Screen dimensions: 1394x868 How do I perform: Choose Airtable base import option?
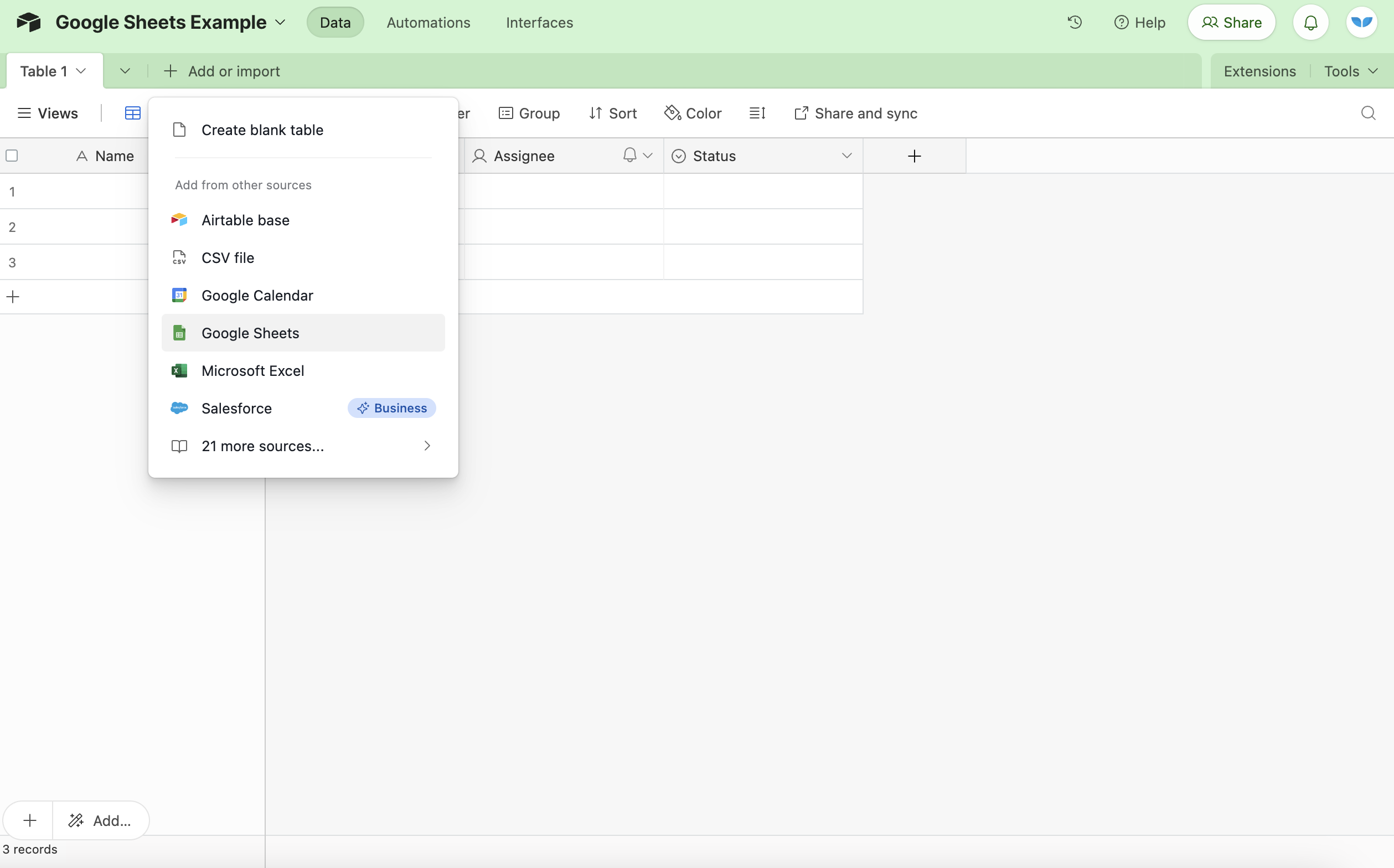coord(303,220)
